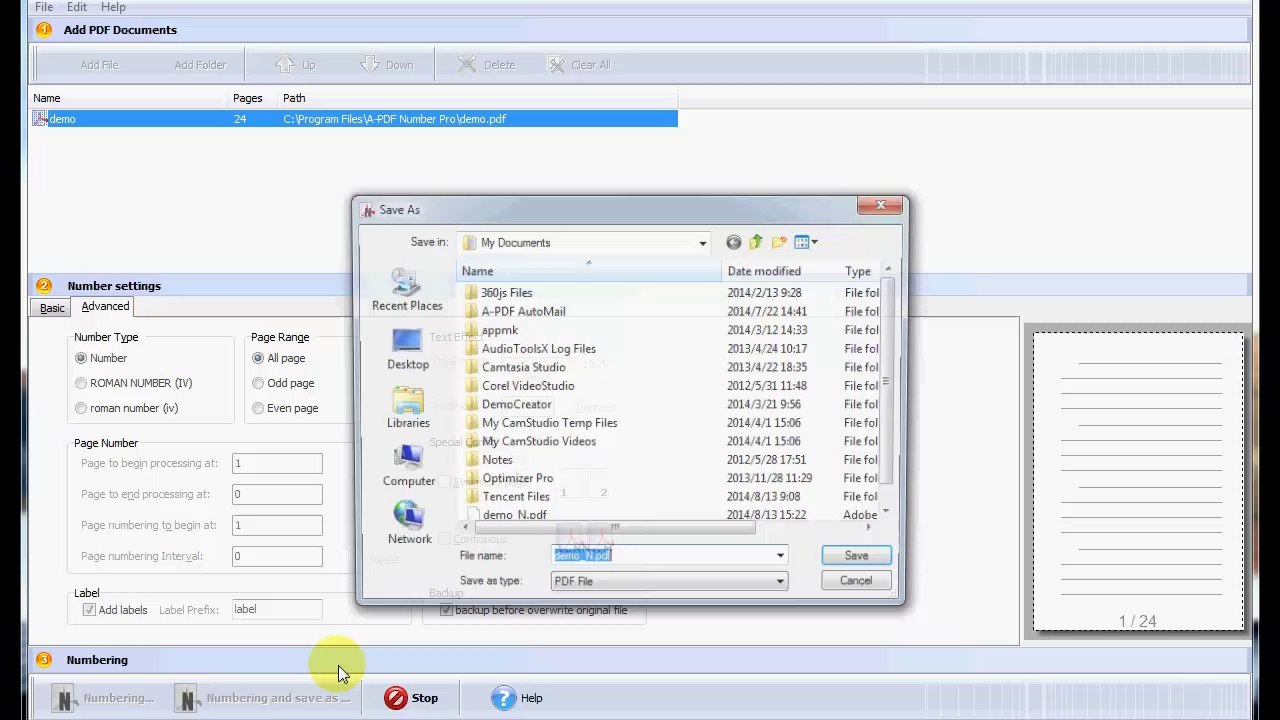
Task: Click the Numbering icon button
Action: [x=65, y=698]
